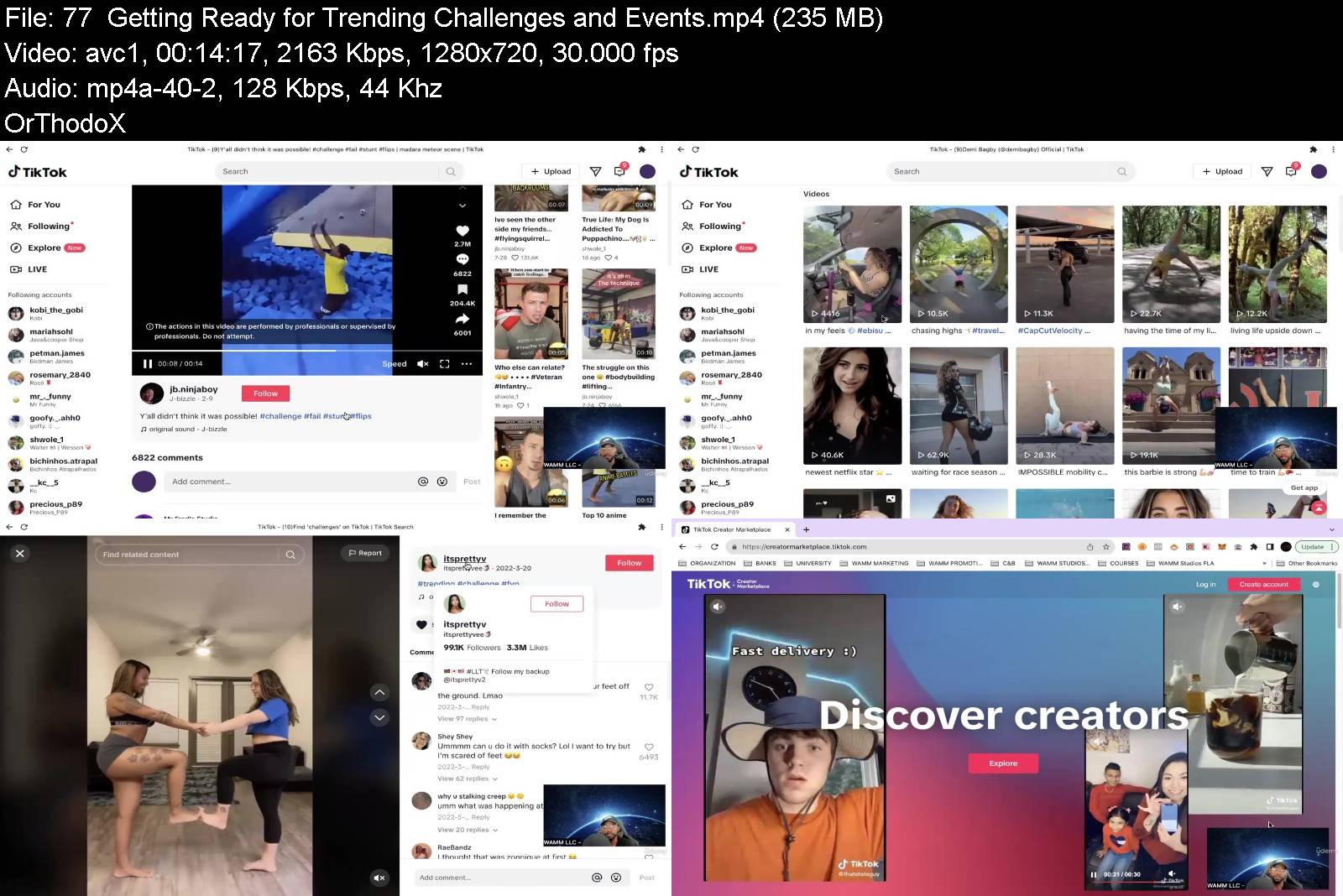Open LIVE in the top-right frame sidebar
Viewport: 1343px width, 896px height.
pos(700,269)
